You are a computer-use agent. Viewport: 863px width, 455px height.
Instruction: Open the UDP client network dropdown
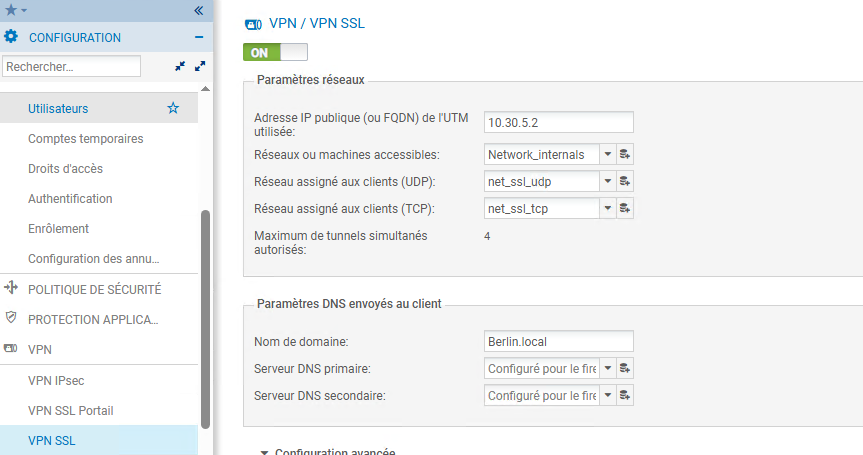coord(607,181)
